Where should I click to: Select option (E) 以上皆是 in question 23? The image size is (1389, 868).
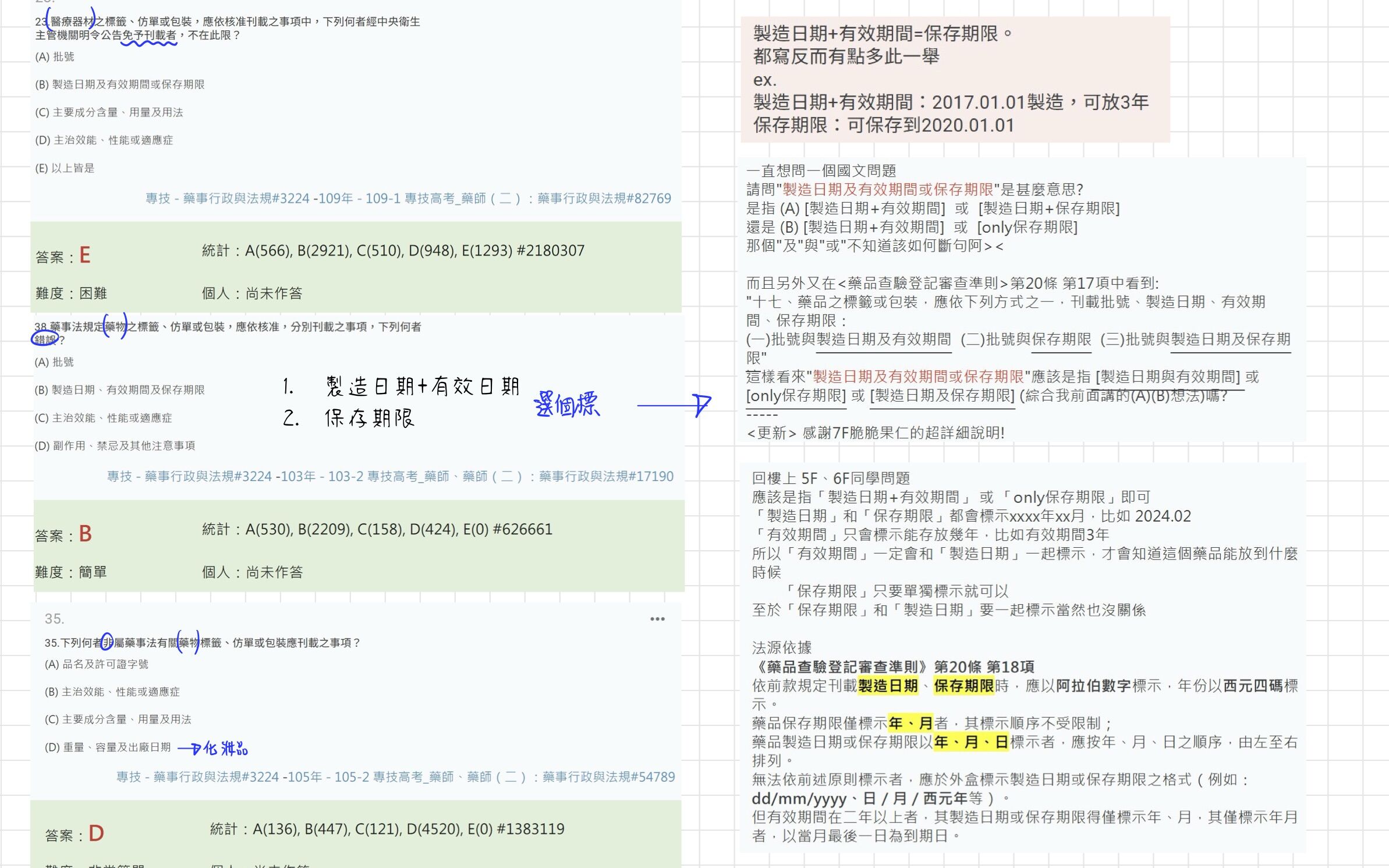[65, 168]
